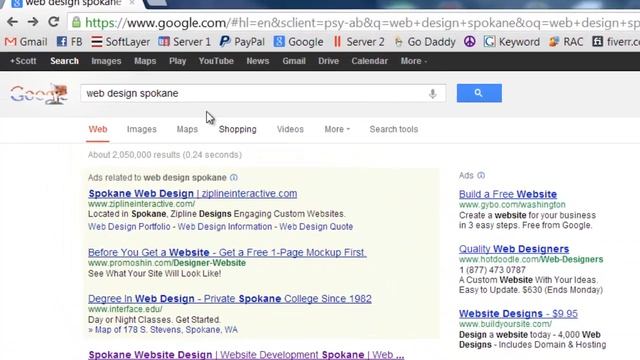The image size is (640, 360).
Task: Select Maps in the black Google bar
Action: [x=145, y=61]
